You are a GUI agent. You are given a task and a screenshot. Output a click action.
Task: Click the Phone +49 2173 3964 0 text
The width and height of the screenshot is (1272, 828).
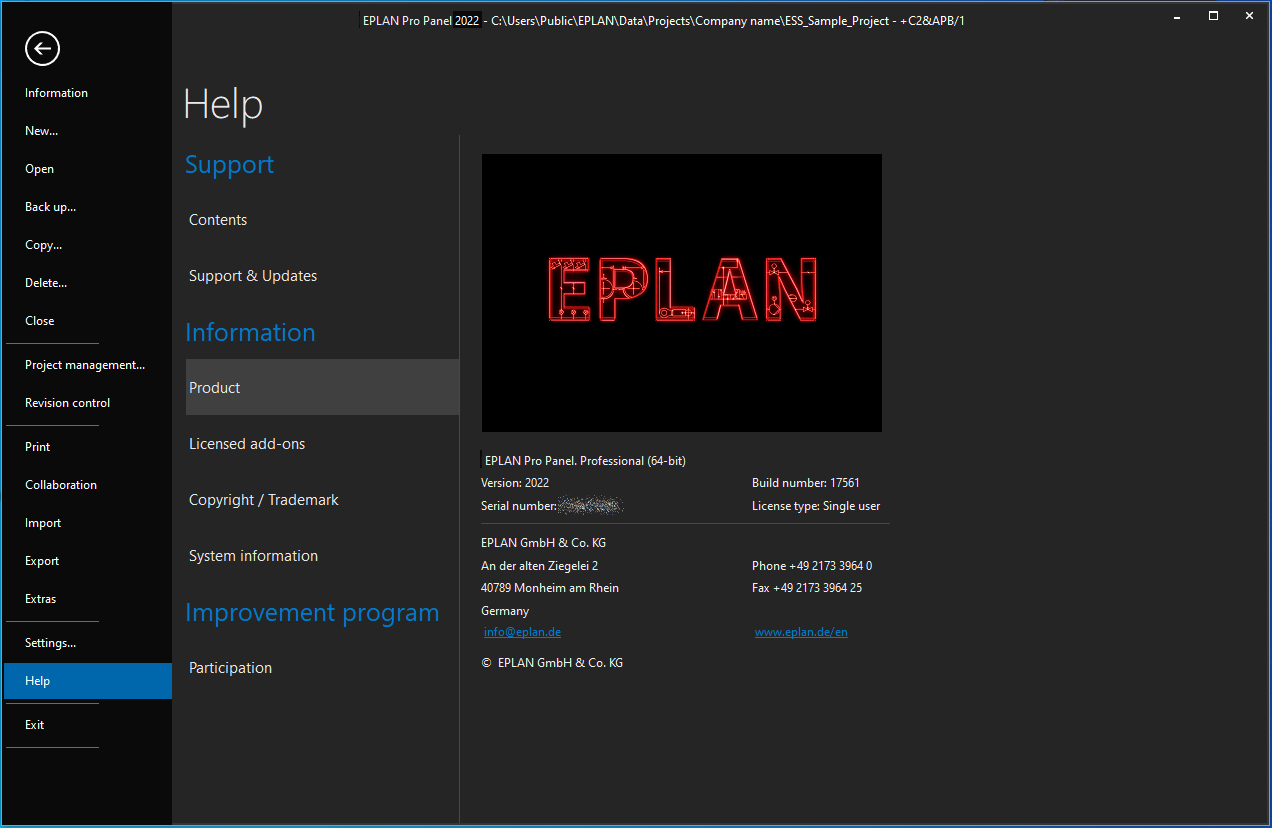[x=812, y=566]
